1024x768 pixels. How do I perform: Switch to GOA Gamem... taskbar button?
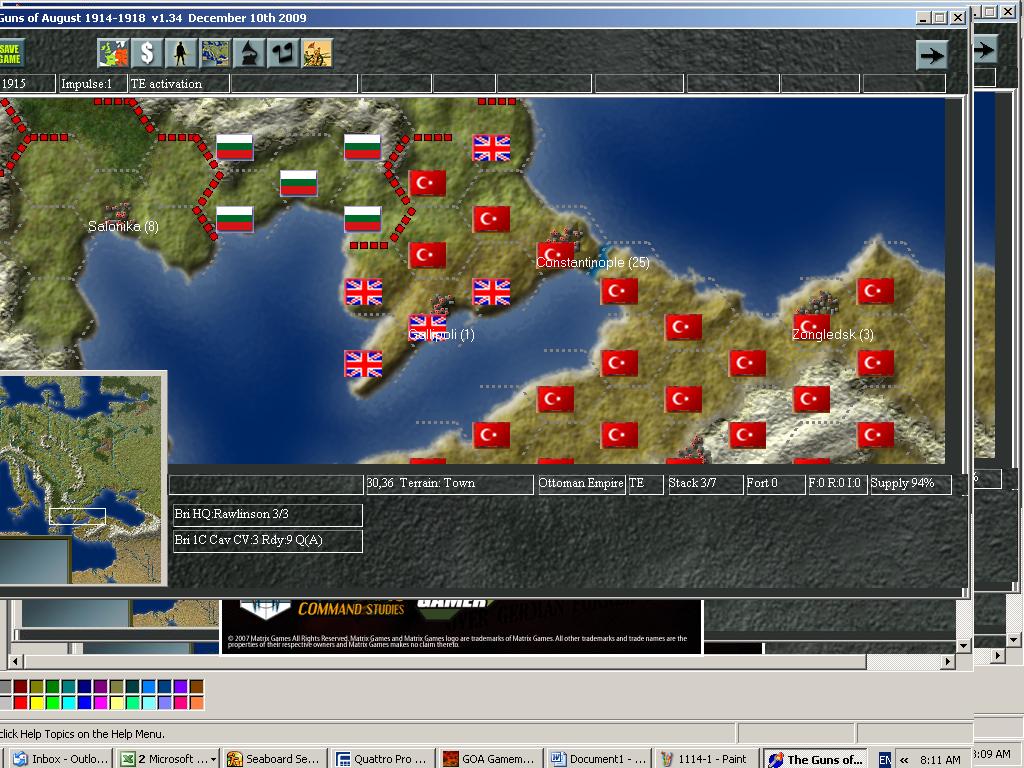[489, 759]
